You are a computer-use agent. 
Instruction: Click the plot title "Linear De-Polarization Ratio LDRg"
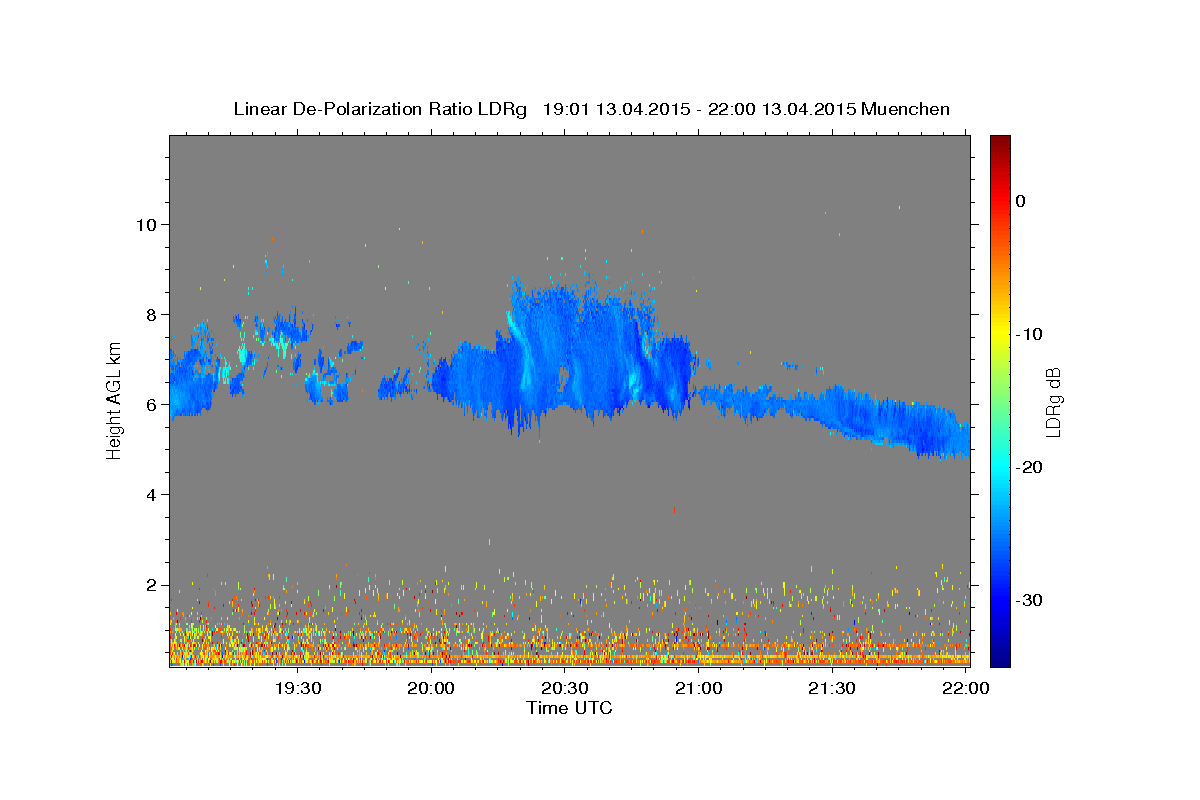coord(379,109)
